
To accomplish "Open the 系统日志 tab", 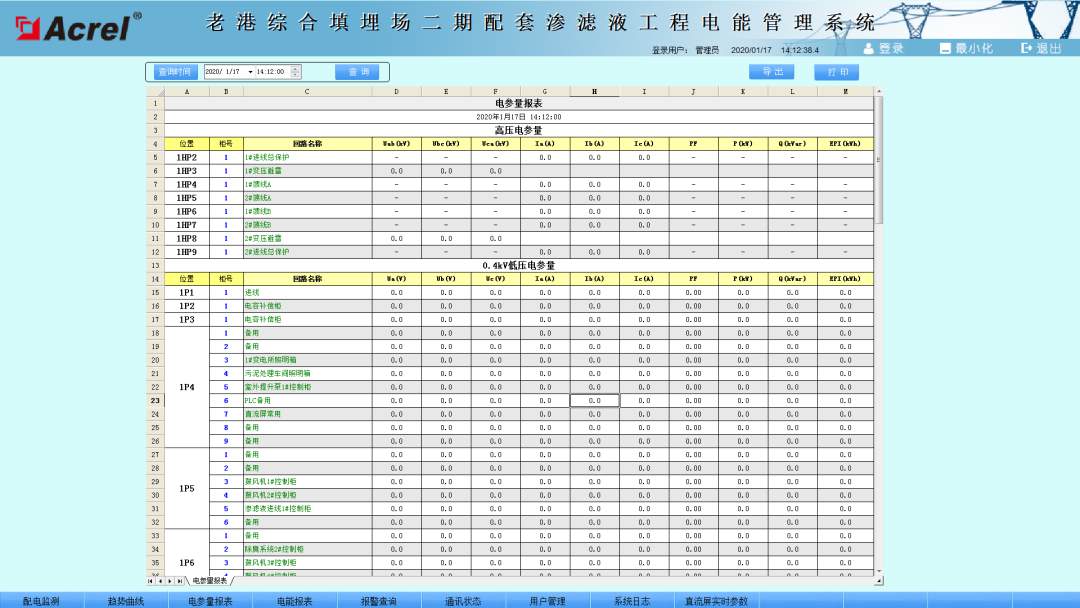I will [632, 601].
